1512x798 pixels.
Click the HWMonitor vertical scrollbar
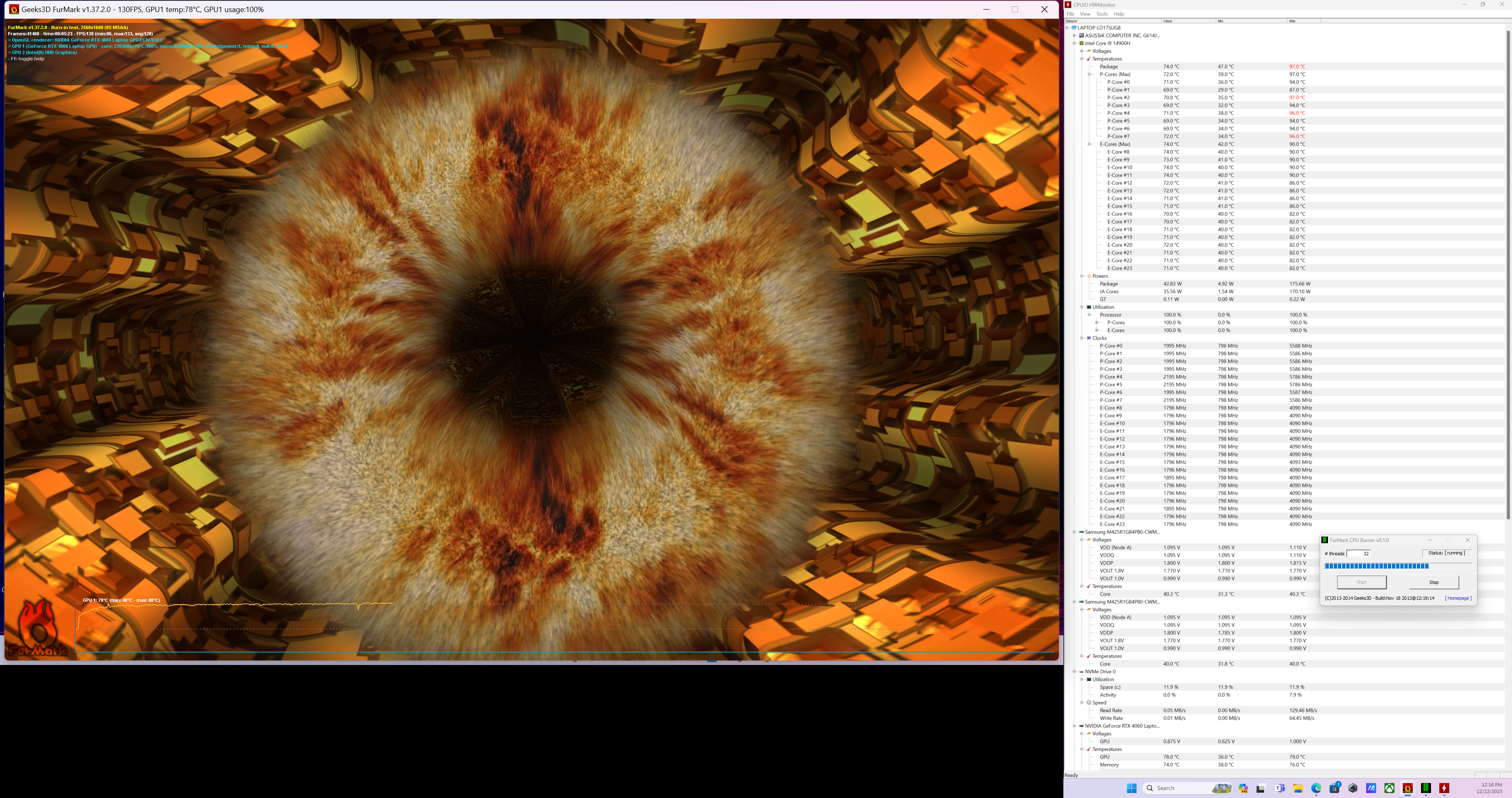1508,275
